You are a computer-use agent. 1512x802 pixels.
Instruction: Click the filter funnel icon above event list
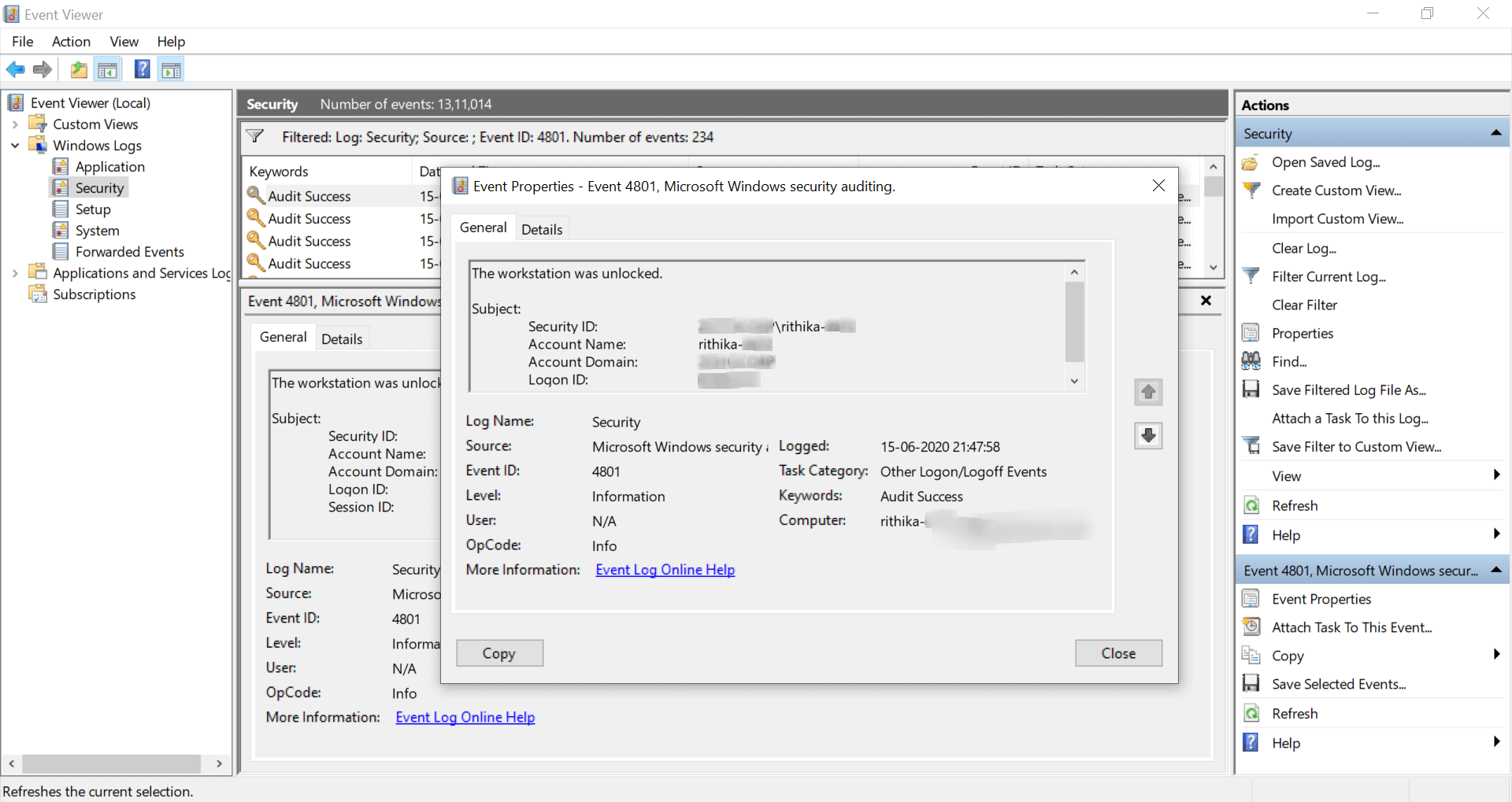tap(255, 136)
